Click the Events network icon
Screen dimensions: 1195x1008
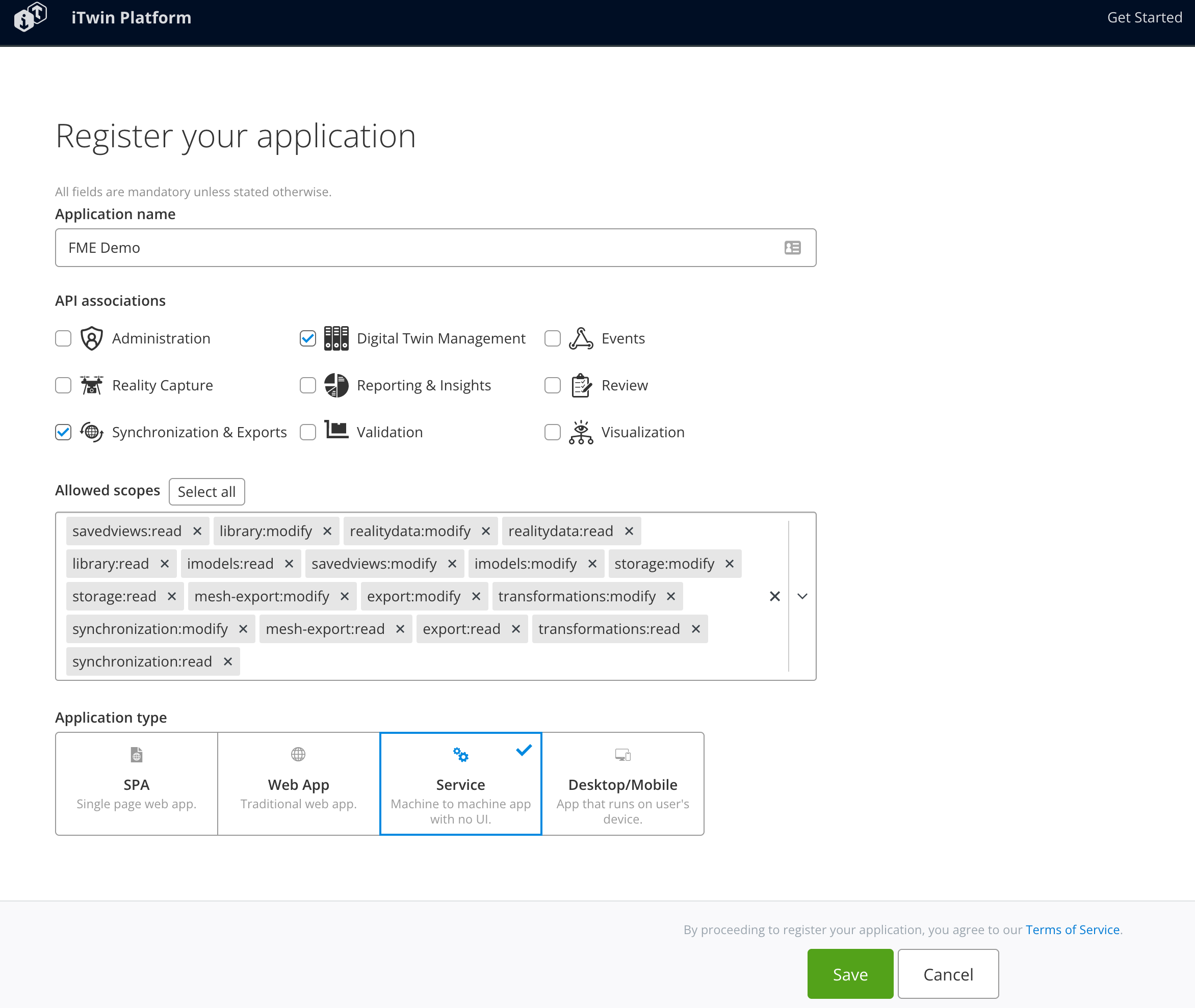(x=581, y=338)
